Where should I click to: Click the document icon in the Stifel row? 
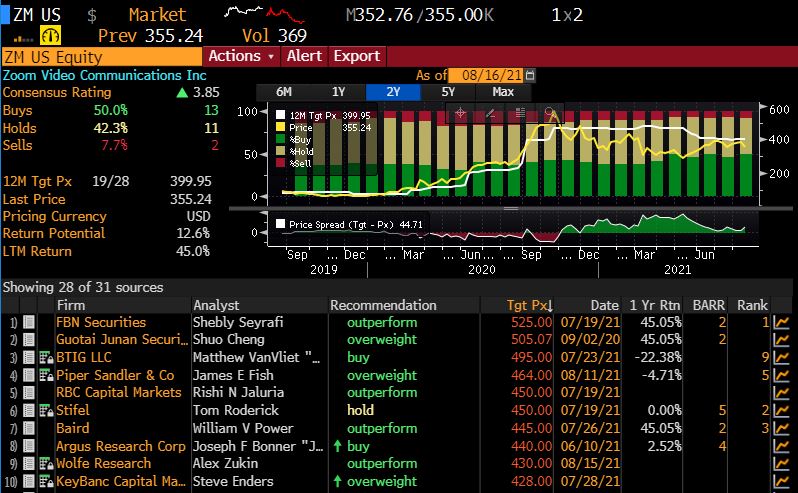[29, 410]
